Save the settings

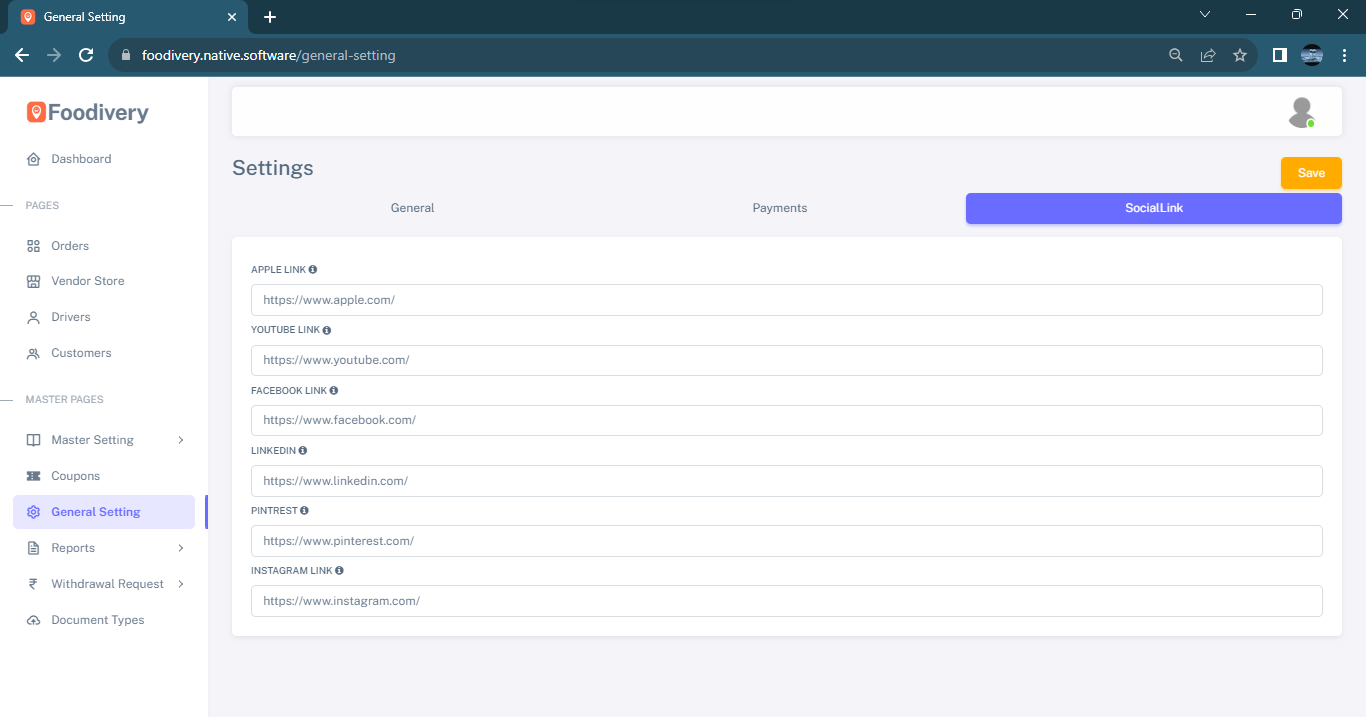click(1311, 173)
